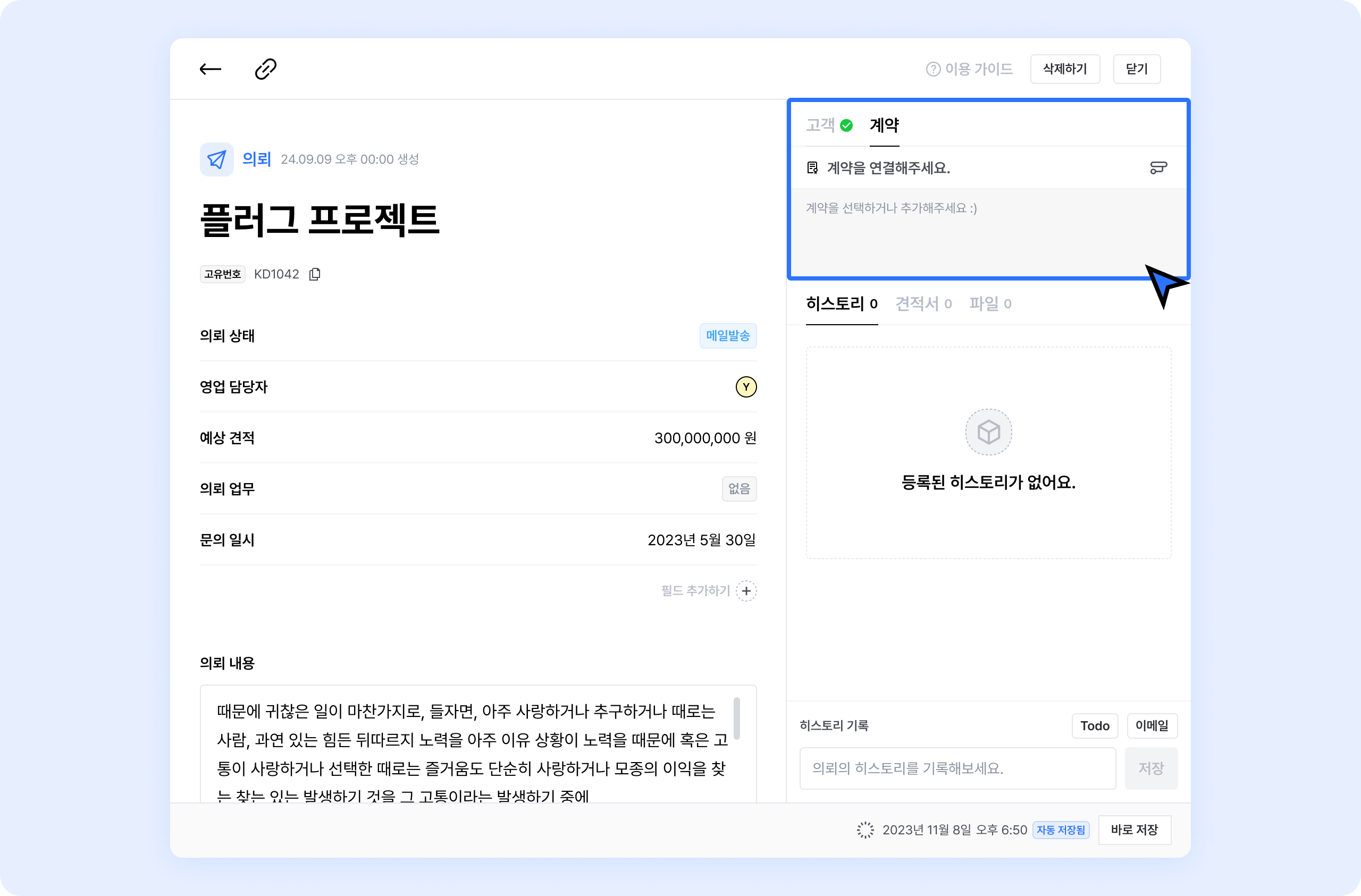The image size is (1361, 896).
Task: Click the cube icon in empty history
Action: (988, 432)
